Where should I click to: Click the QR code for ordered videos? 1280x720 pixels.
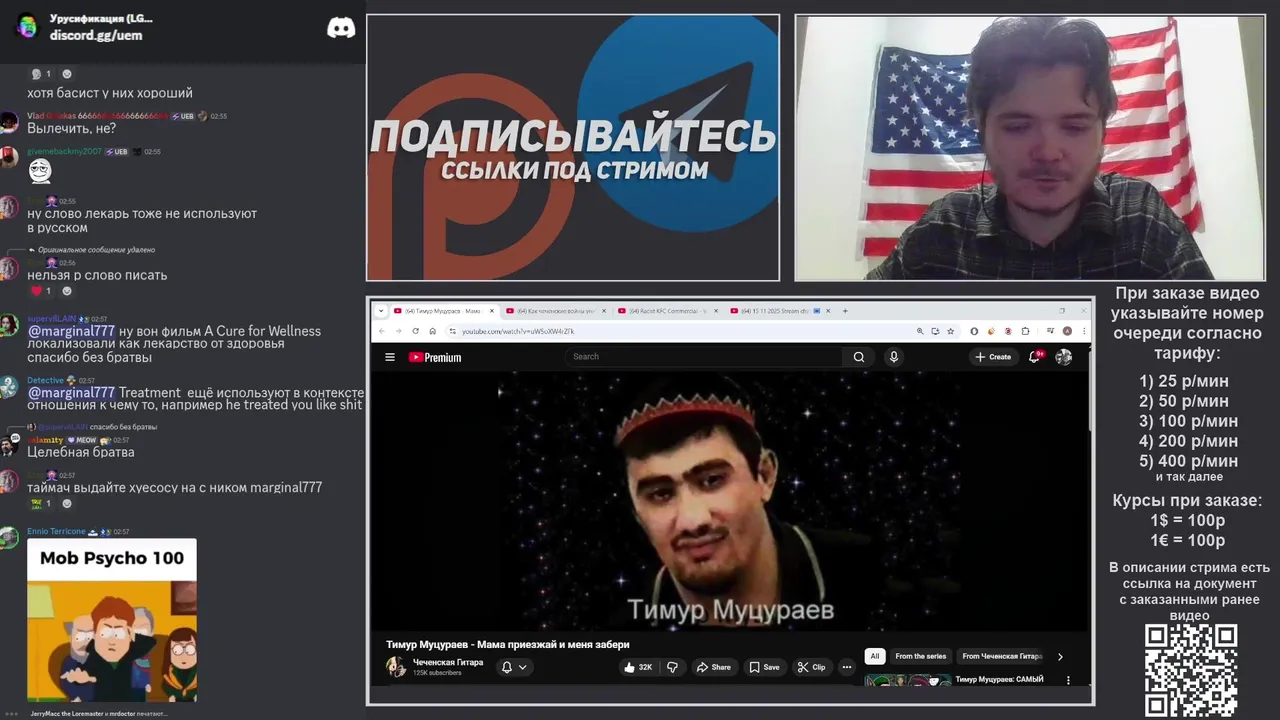[1191, 670]
